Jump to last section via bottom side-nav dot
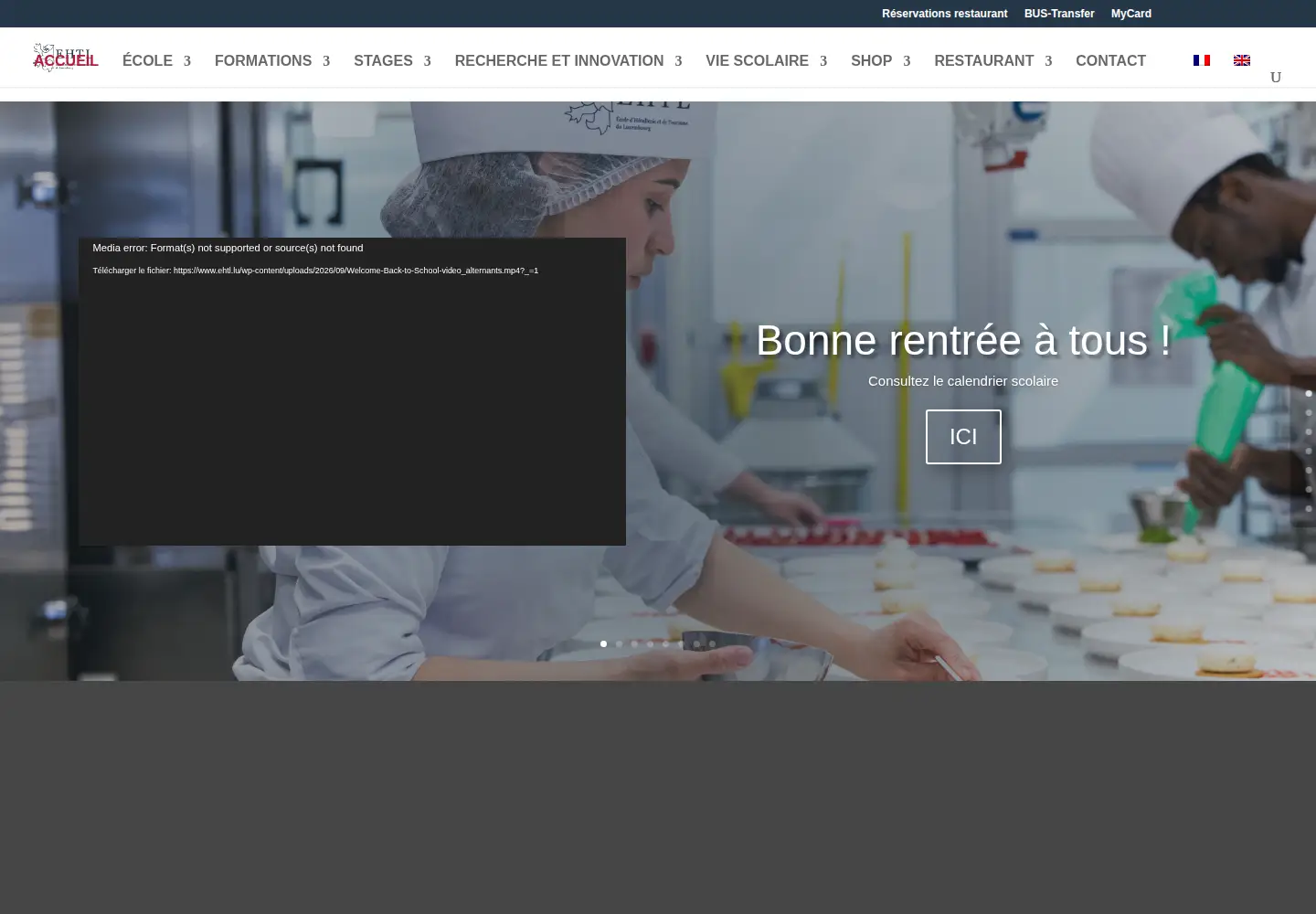Screen dimensions: 1316x914 (x=1309, y=508)
